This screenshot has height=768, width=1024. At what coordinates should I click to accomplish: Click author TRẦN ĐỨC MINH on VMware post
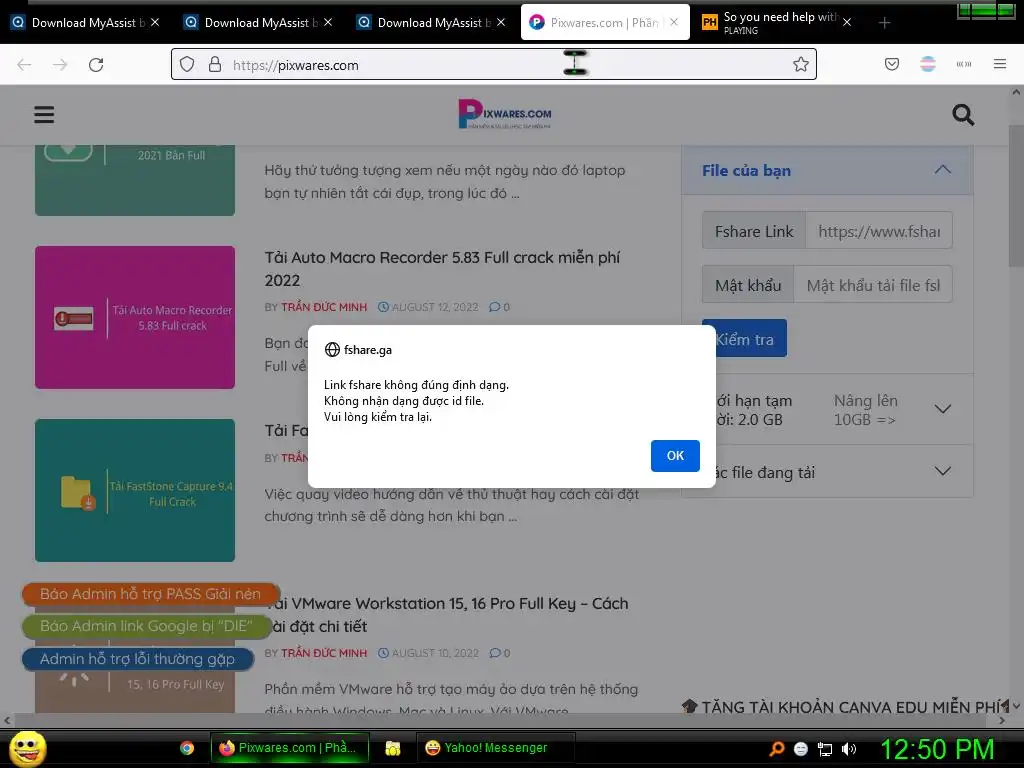pos(324,653)
